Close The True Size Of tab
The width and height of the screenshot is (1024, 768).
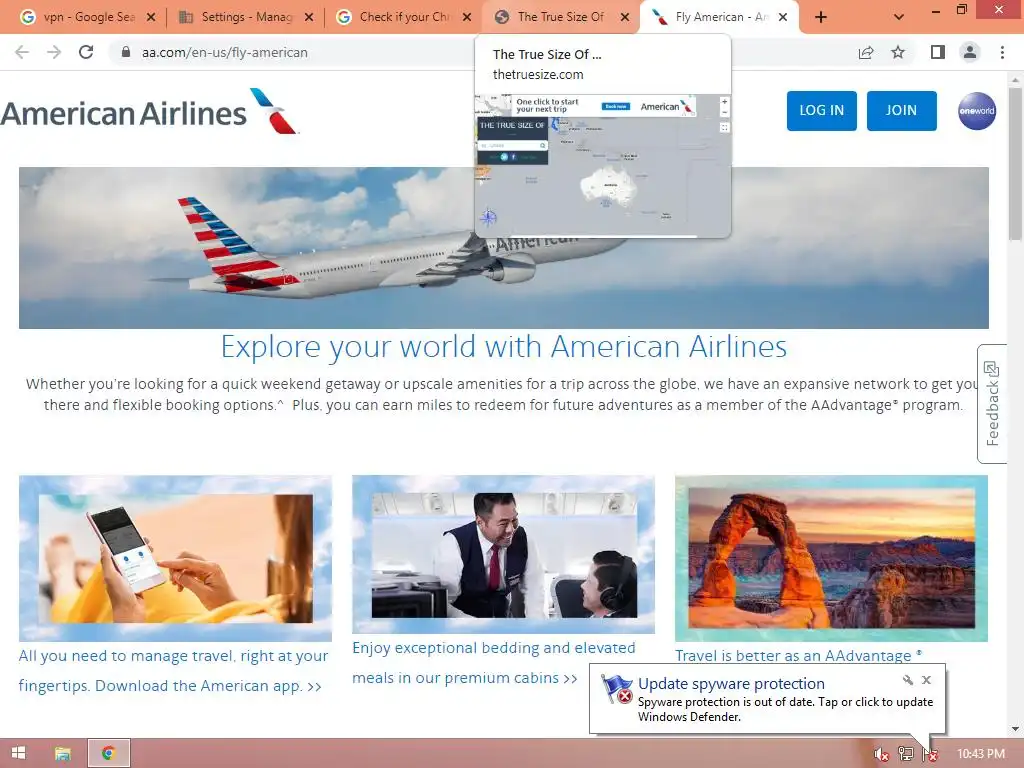[x=625, y=18]
